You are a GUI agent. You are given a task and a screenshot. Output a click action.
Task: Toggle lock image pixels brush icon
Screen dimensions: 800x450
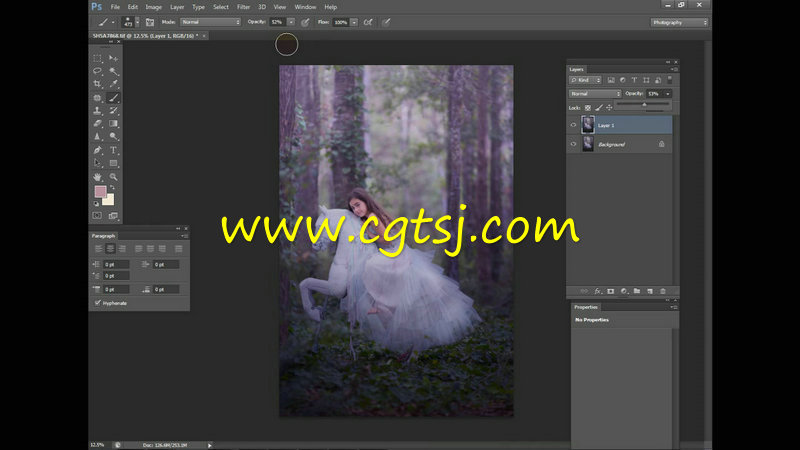[x=598, y=108]
